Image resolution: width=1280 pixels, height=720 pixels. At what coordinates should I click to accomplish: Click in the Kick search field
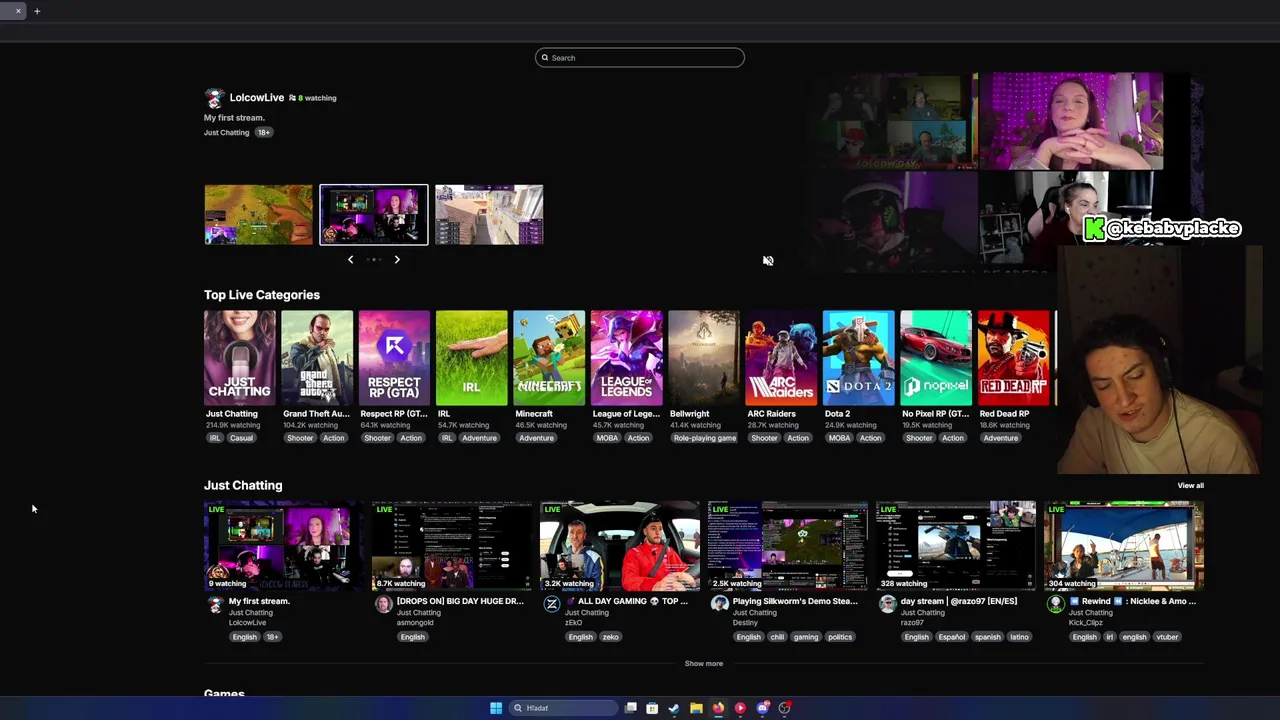point(640,58)
